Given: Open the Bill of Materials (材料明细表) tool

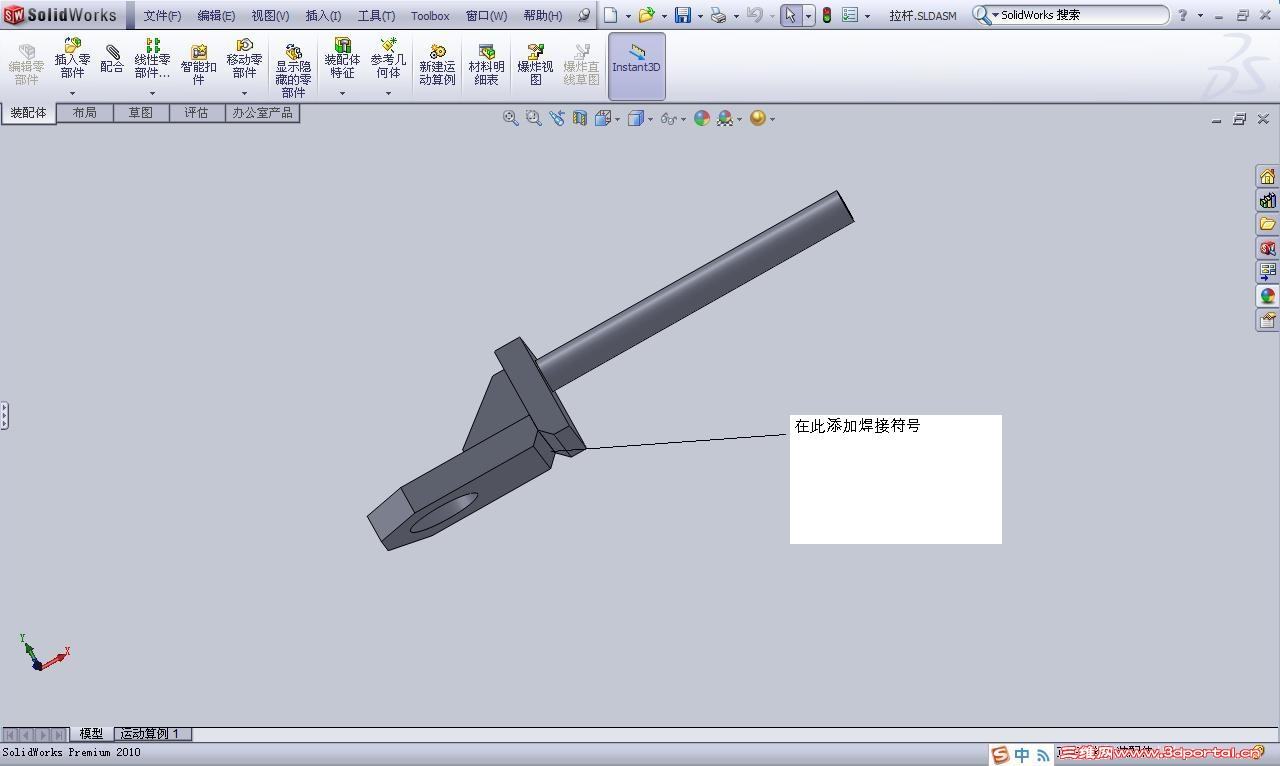Looking at the screenshot, I should [x=486, y=65].
